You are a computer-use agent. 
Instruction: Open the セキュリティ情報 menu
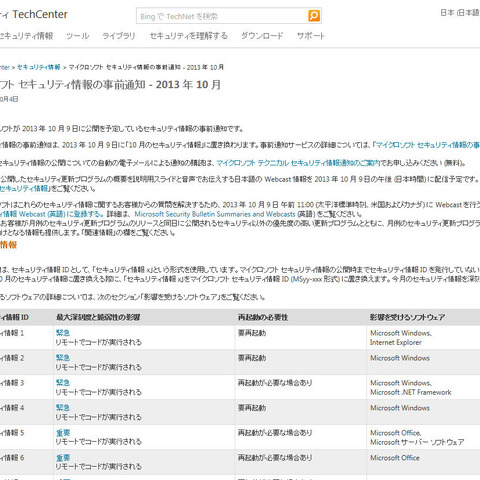pyautogui.click(x=26, y=36)
